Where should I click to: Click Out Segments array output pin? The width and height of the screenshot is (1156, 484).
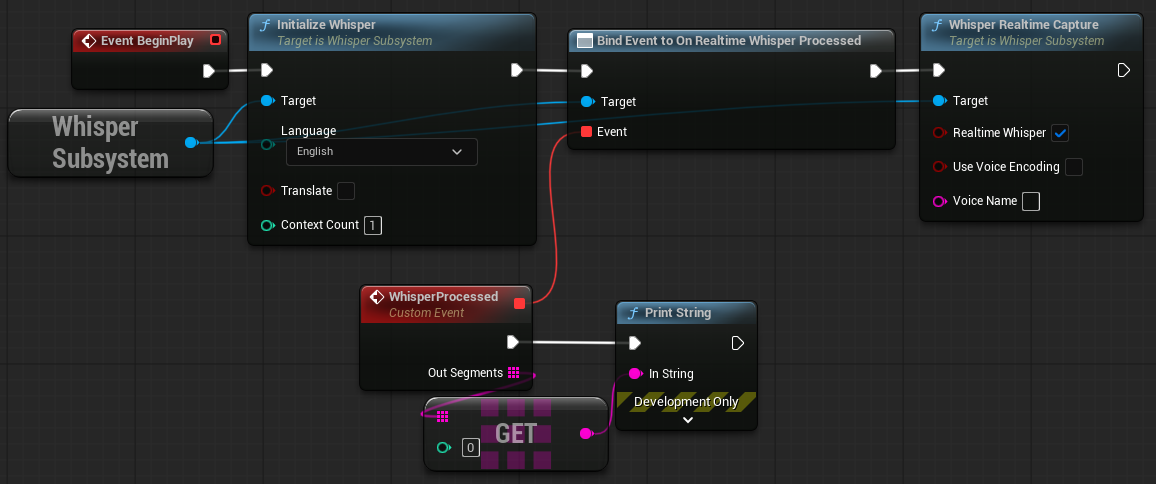514,373
